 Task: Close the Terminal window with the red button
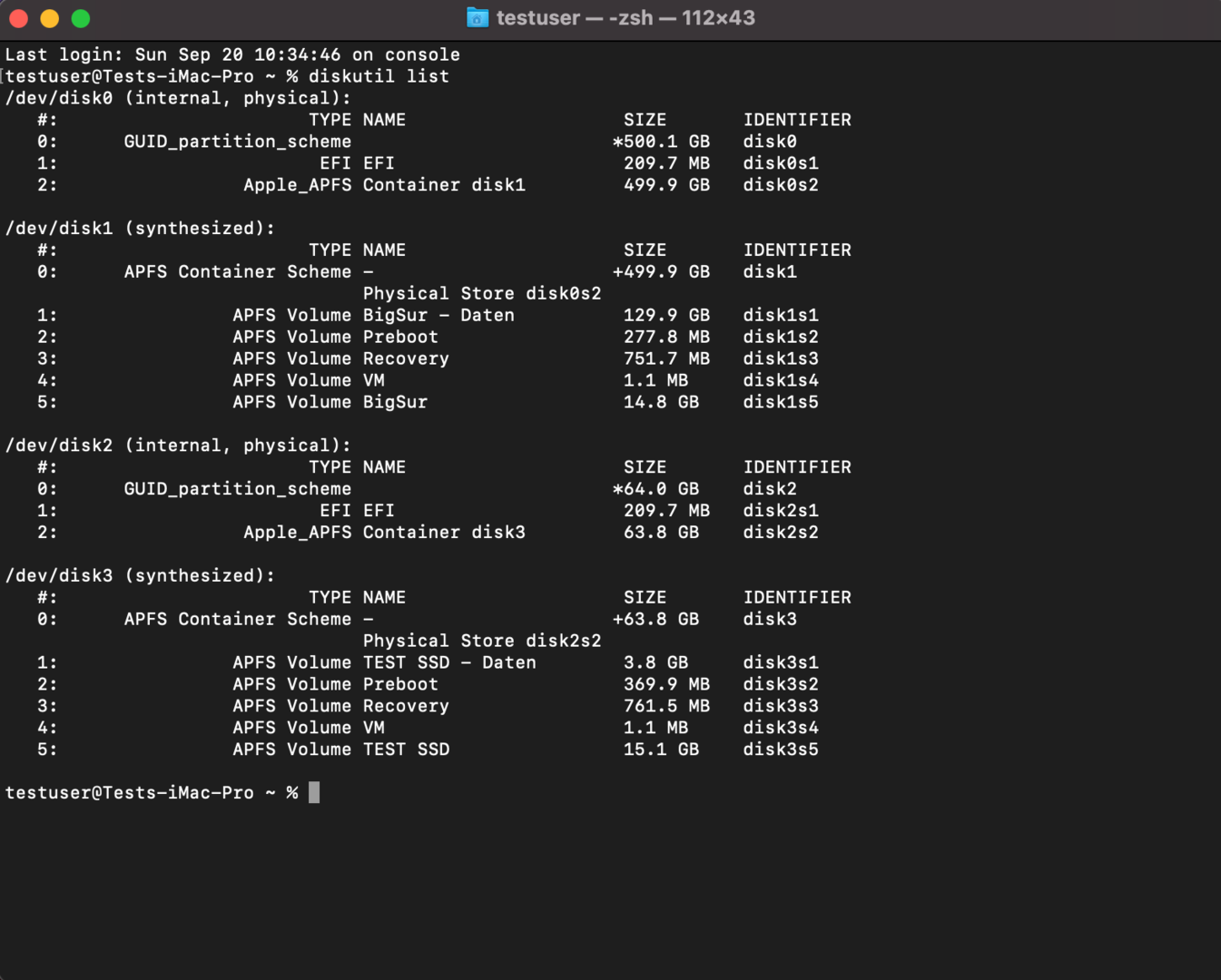[19, 18]
